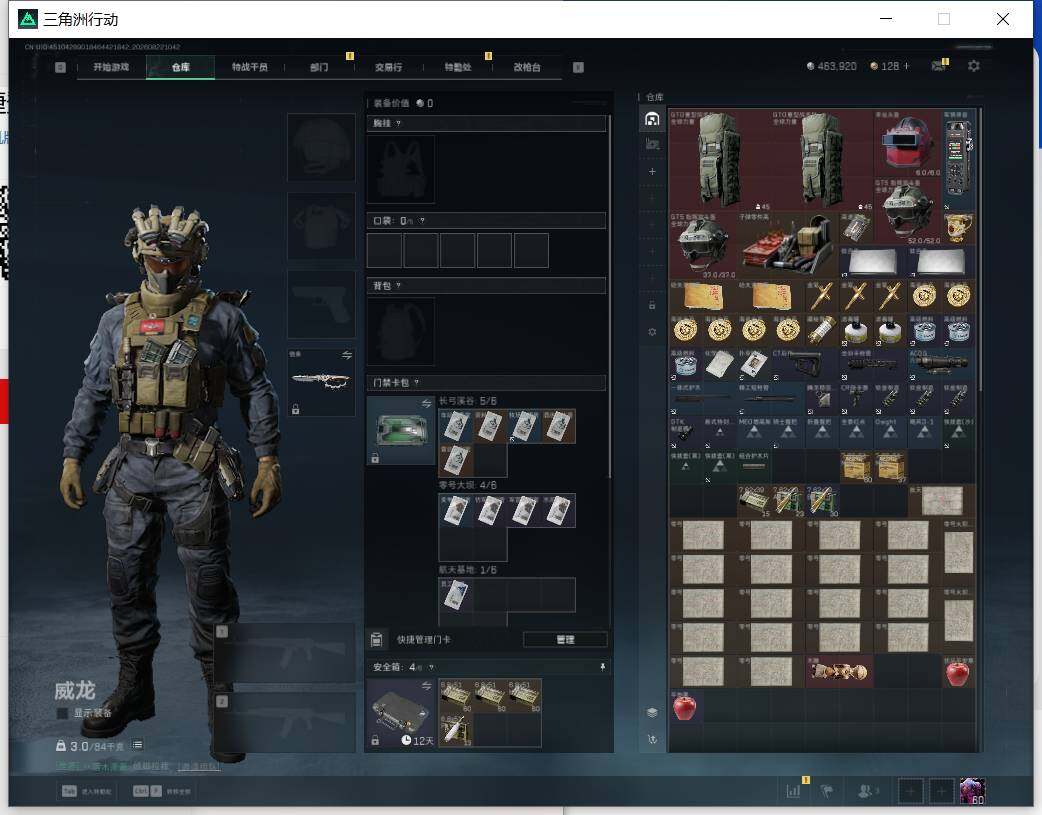The height and width of the screenshot is (815, 1042).
Task: Select the red helmet item in storage
Action: 906,143
